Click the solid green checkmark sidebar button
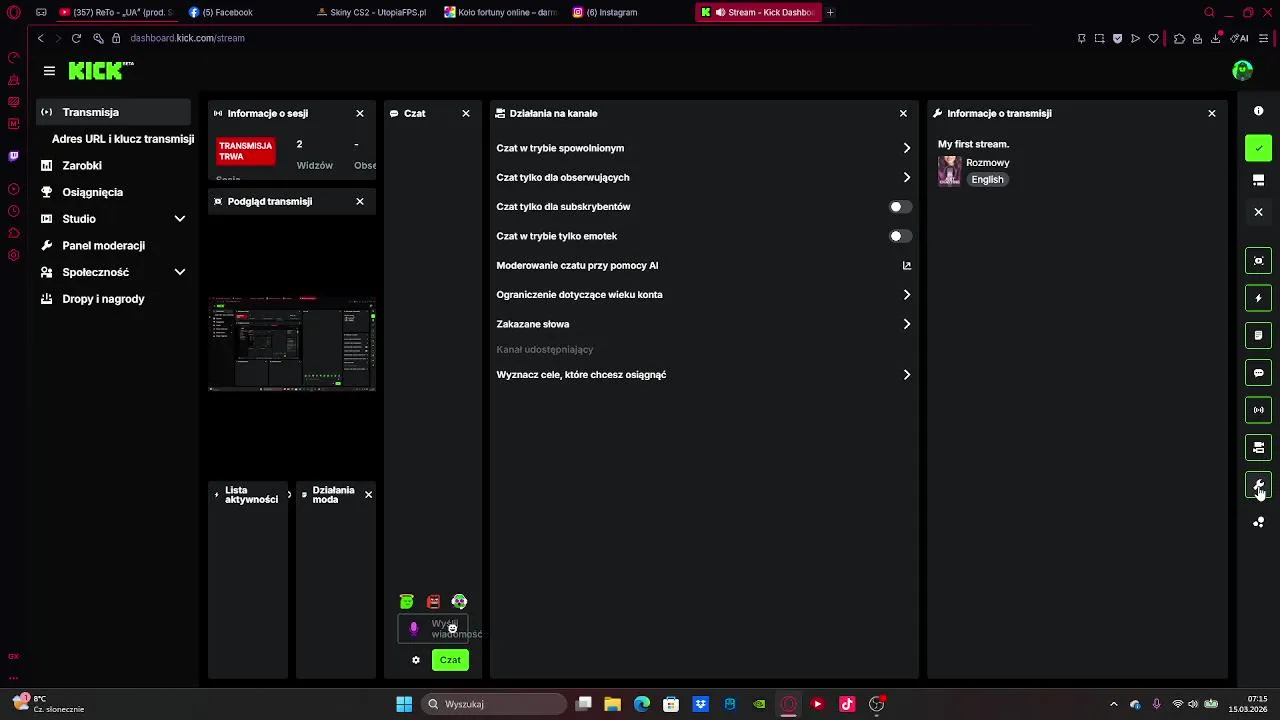This screenshot has width=1280, height=720. pos(1258,148)
